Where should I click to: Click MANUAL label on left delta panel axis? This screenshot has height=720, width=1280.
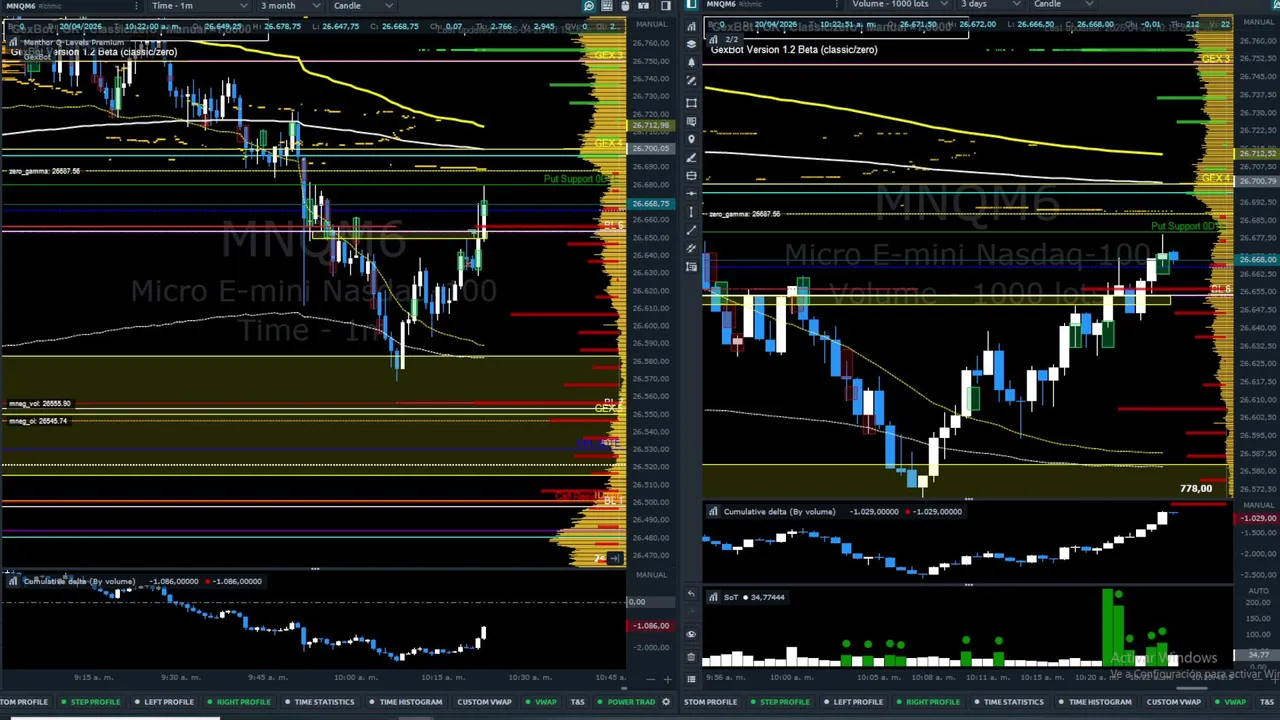click(x=651, y=575)
